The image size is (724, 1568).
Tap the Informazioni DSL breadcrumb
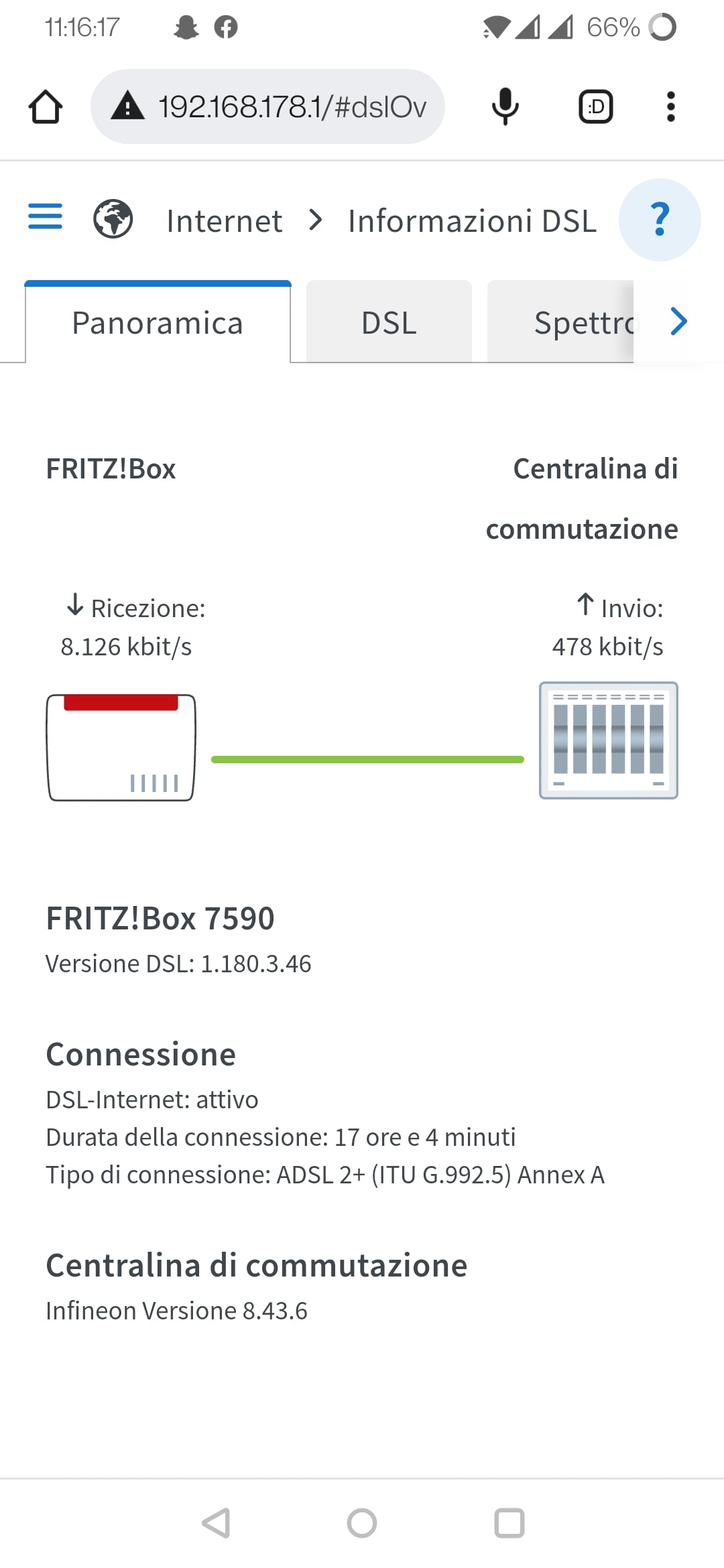tap(472, 221)
